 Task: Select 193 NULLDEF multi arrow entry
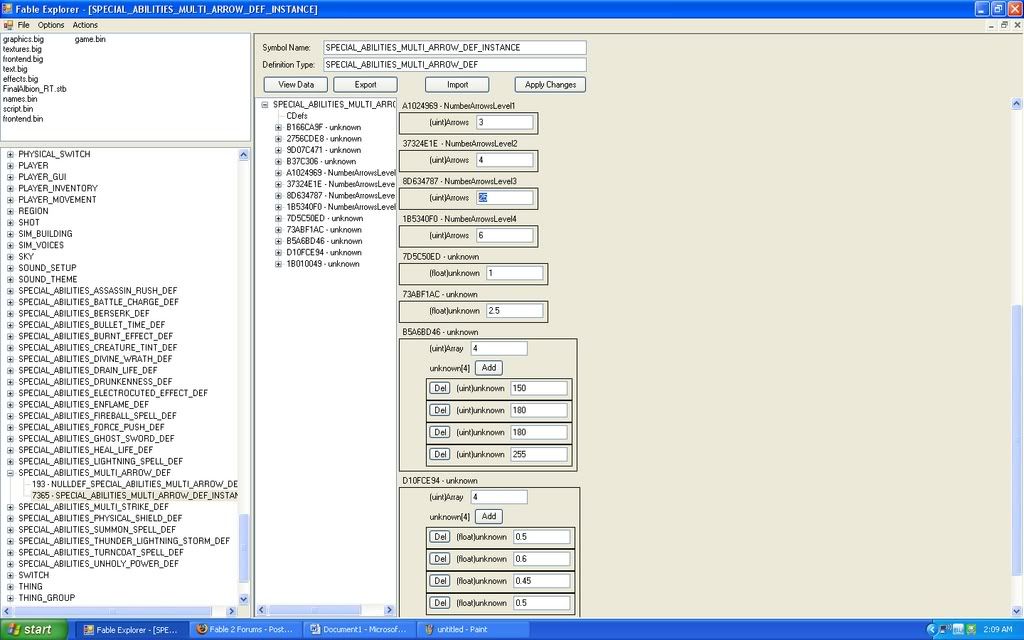[x=135, y=485]
